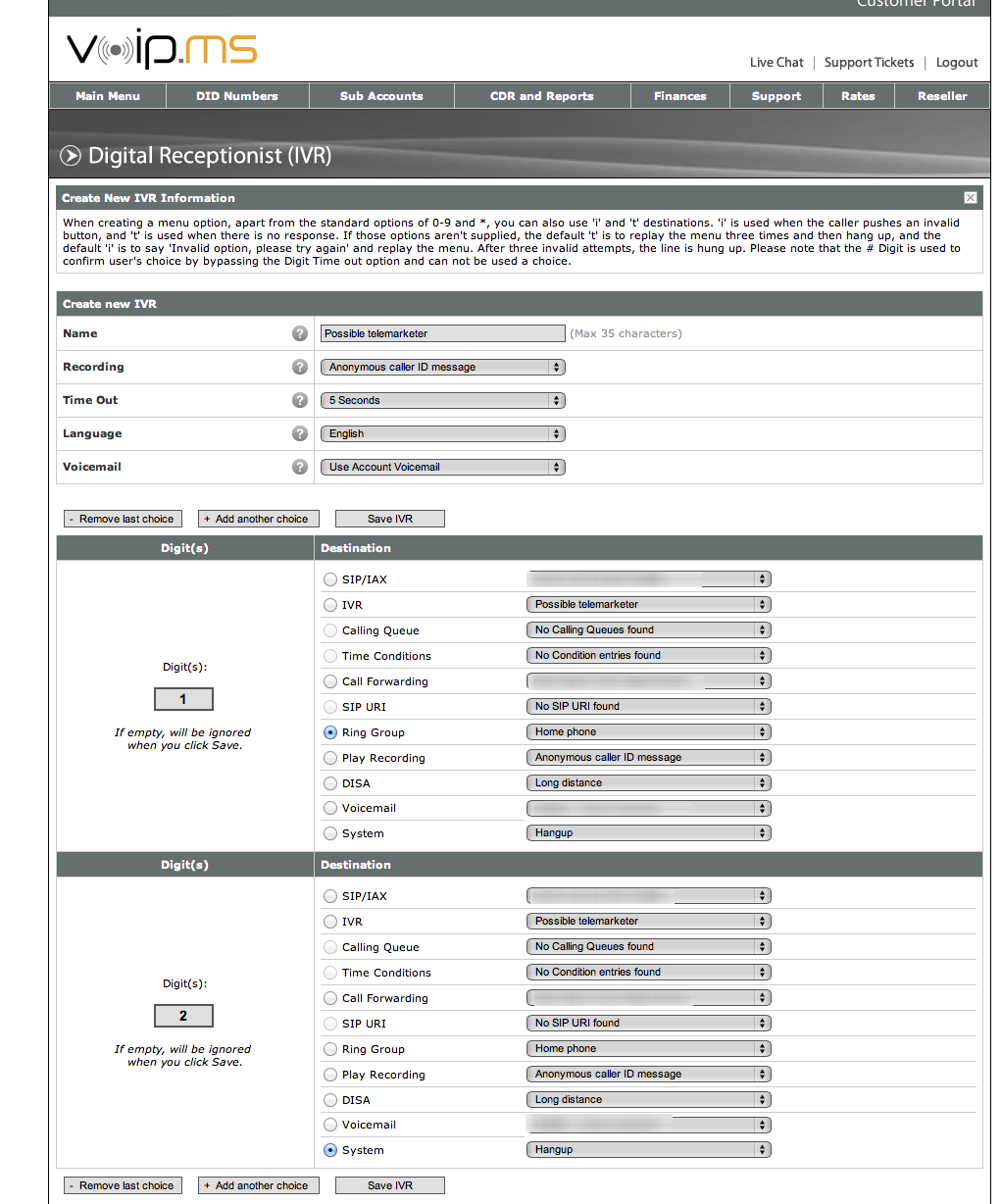The height and width of the screenshot is (1204, 1002).
Task: Open digit 1 DISA dropdown Long distance
Action: point(649,782)
